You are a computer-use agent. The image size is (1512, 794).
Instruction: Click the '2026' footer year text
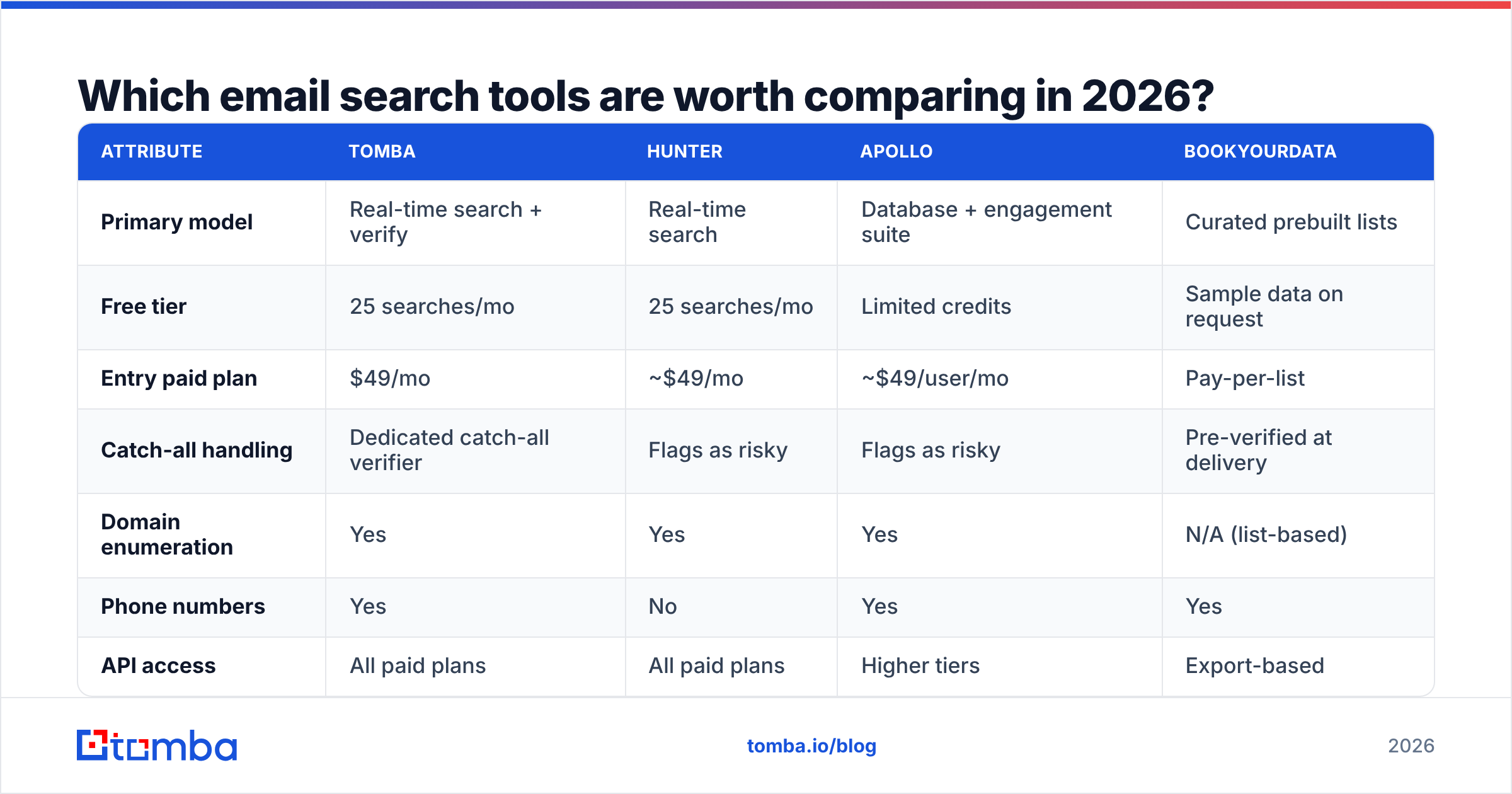[1411, 746]
